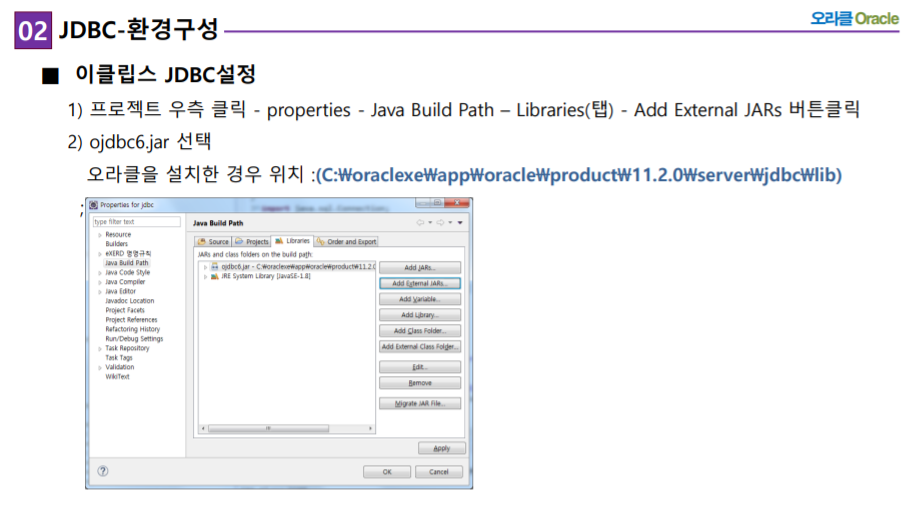Switch to the Source tab
The height and width of the screenshot is (512, 918).
point(214,241)
